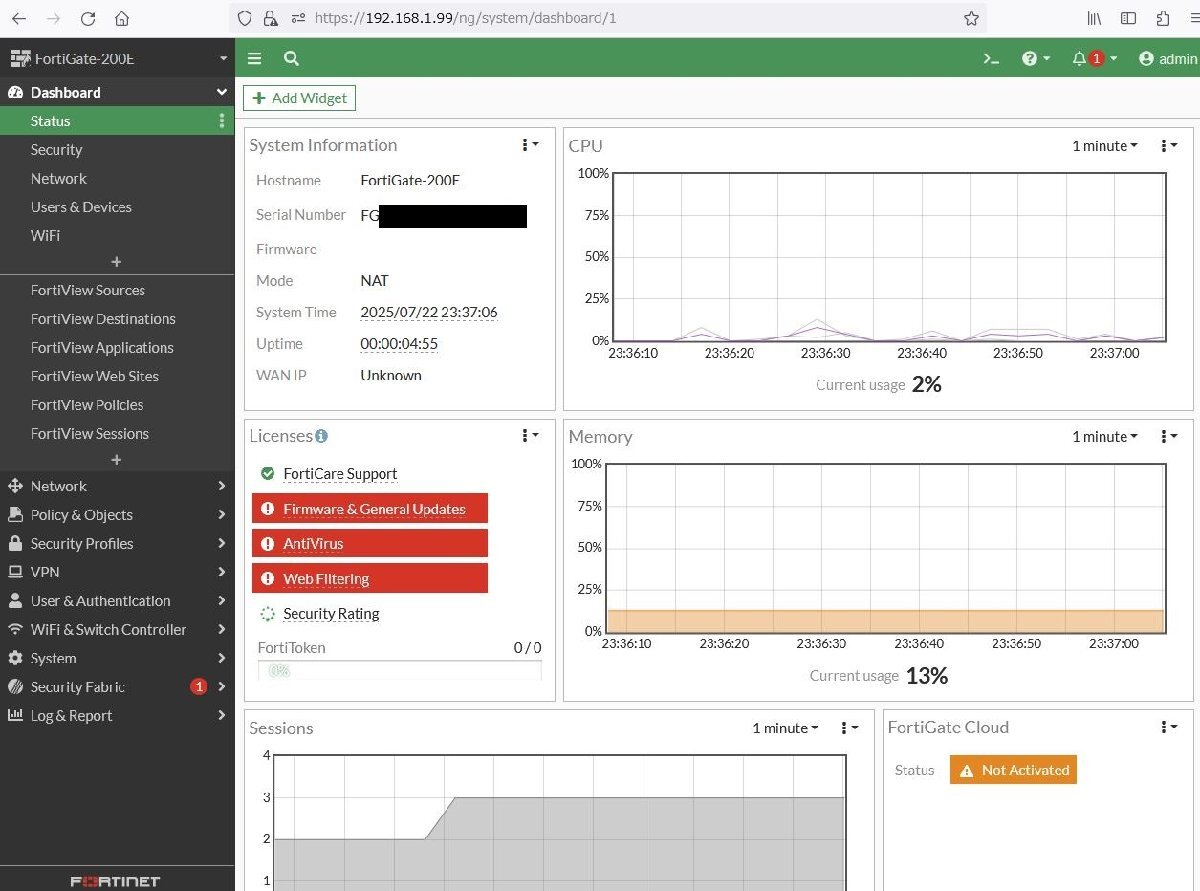
Task: Change Sessions widget 1 minute timeframe
Action: click(x=785, y=728)
